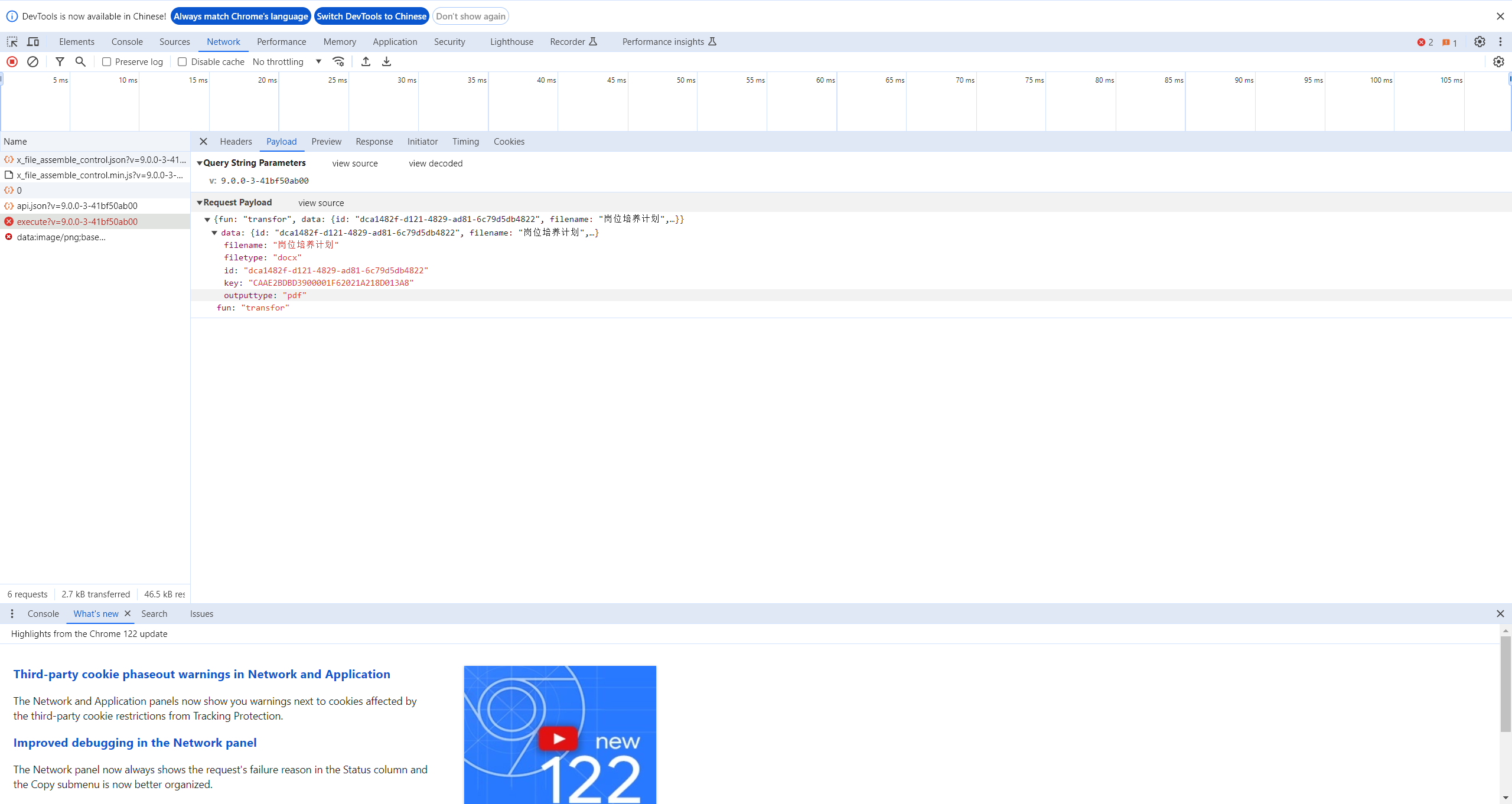Click Switch DevTools to Chinese button
The height and width of the screenshot is (804, 1512).
point(372,16)
